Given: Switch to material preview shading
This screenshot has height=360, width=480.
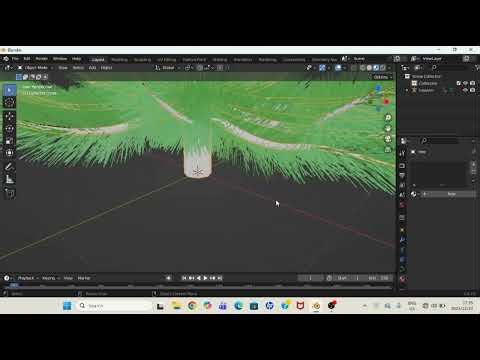Looking at the screenshot, I should point(376,68).
